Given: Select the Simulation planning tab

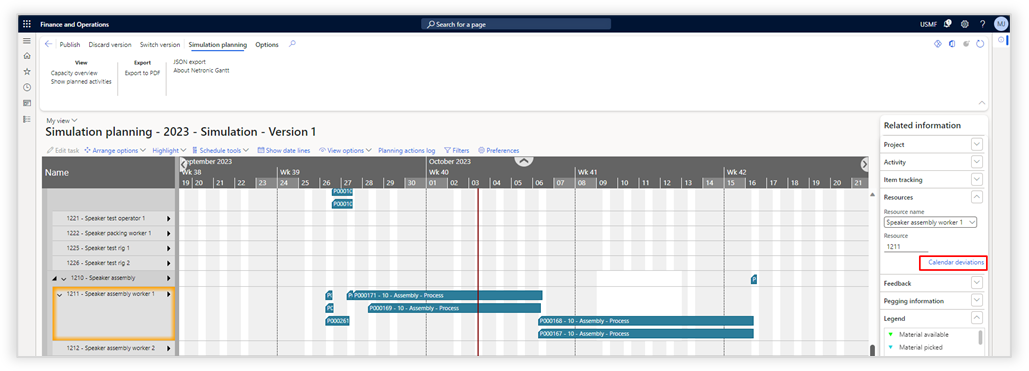Looking at the screenshot, I should [218, 45].
